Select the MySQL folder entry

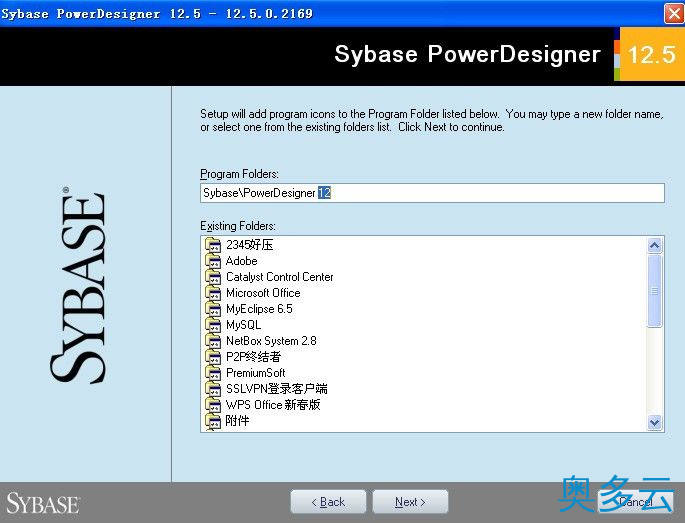coord(243,325)
